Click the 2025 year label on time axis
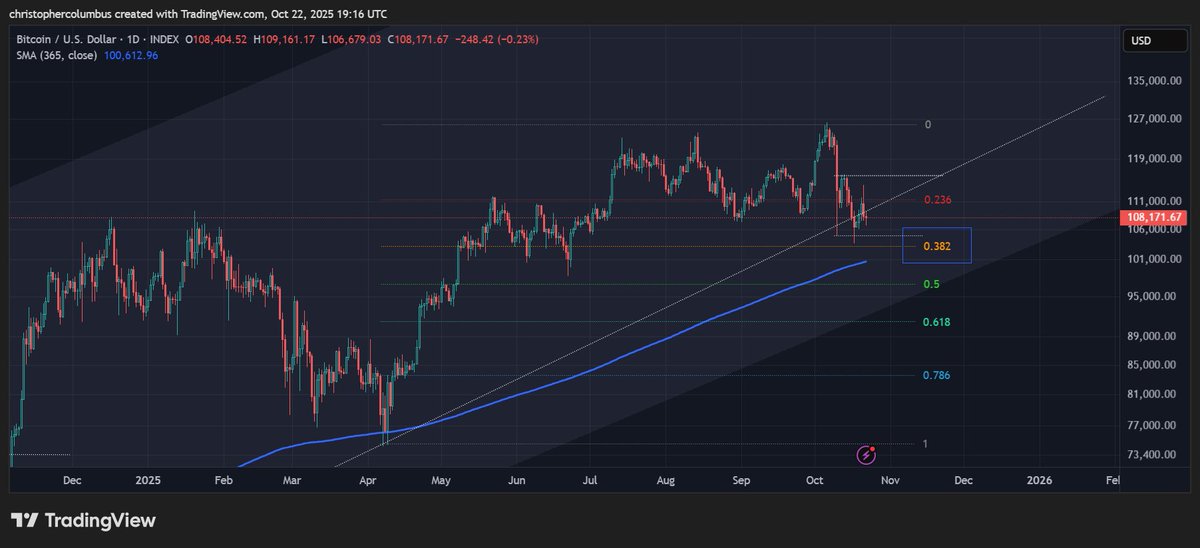Viewport: 1200px width, 548px height. pyautogui.click(x=148, y=480)
